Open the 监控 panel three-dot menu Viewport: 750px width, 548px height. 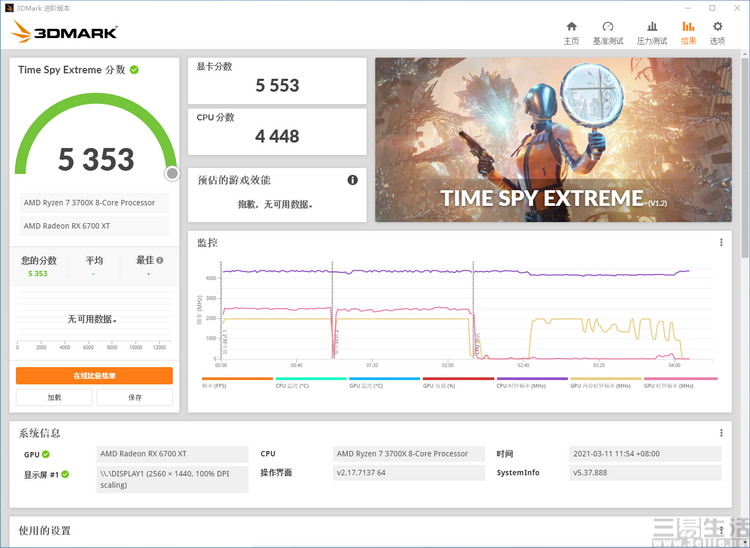click(x=721, y=242)
